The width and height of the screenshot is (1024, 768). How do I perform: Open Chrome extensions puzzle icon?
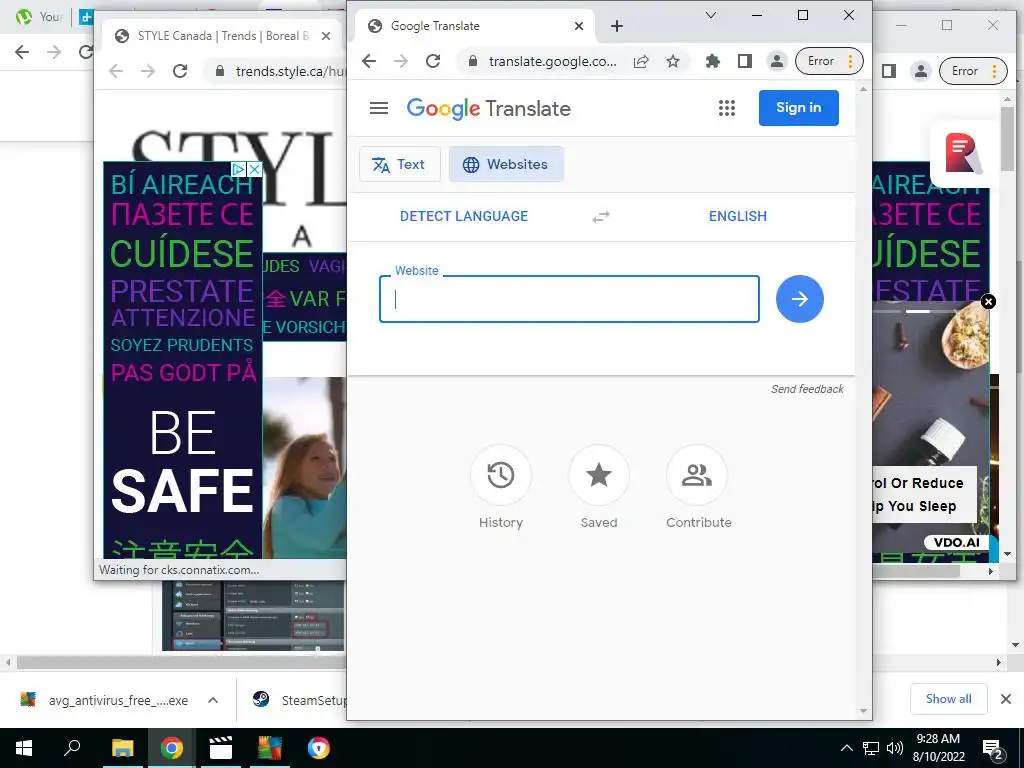(x=712, y=61)
